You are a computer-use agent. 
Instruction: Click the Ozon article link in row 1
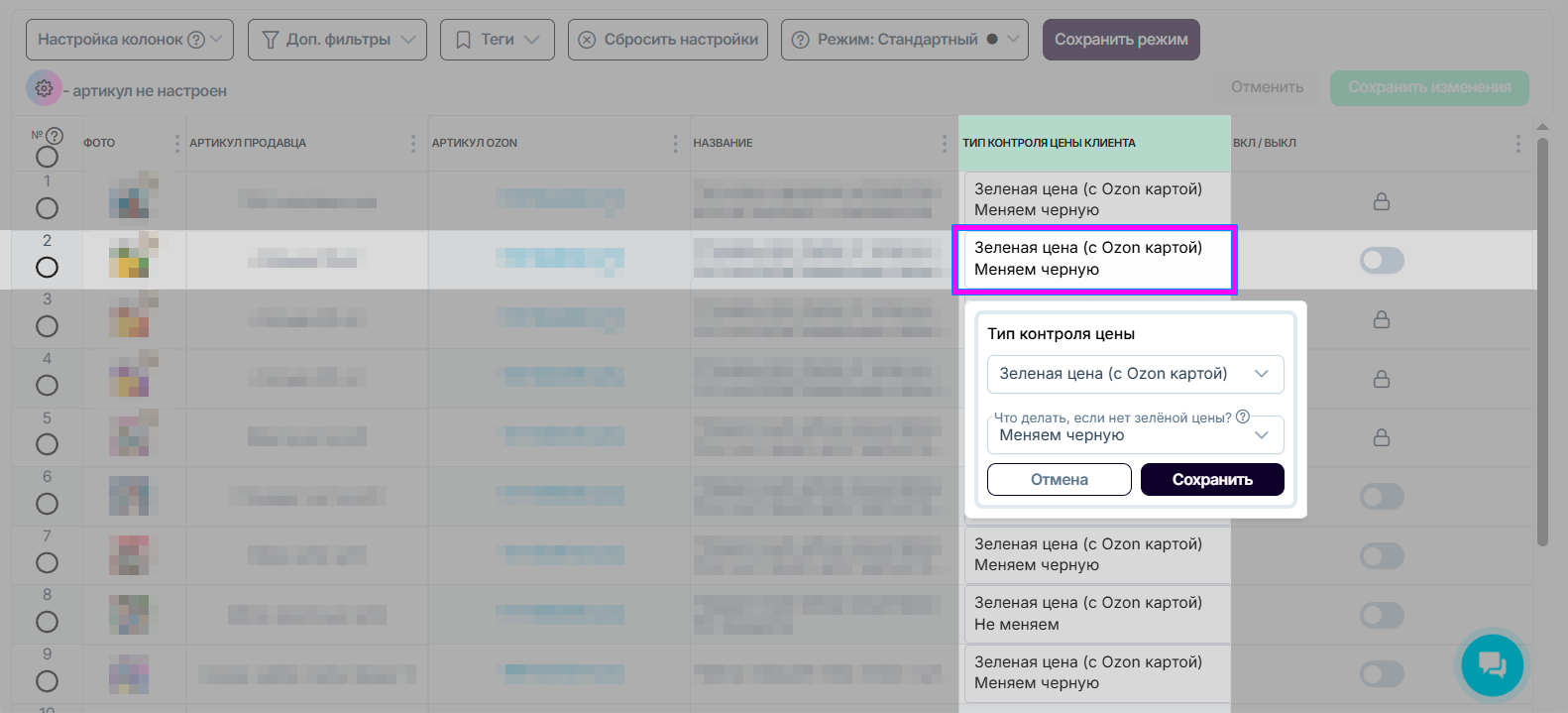(559, 198)
